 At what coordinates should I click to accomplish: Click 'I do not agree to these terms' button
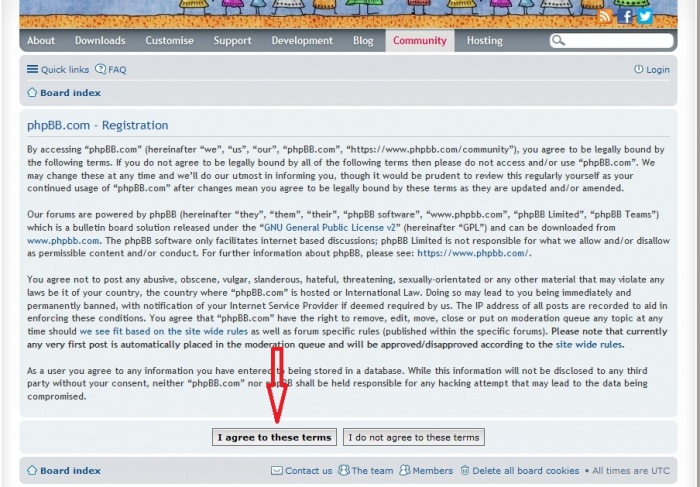pyautogui.click(x=413, y=437)
